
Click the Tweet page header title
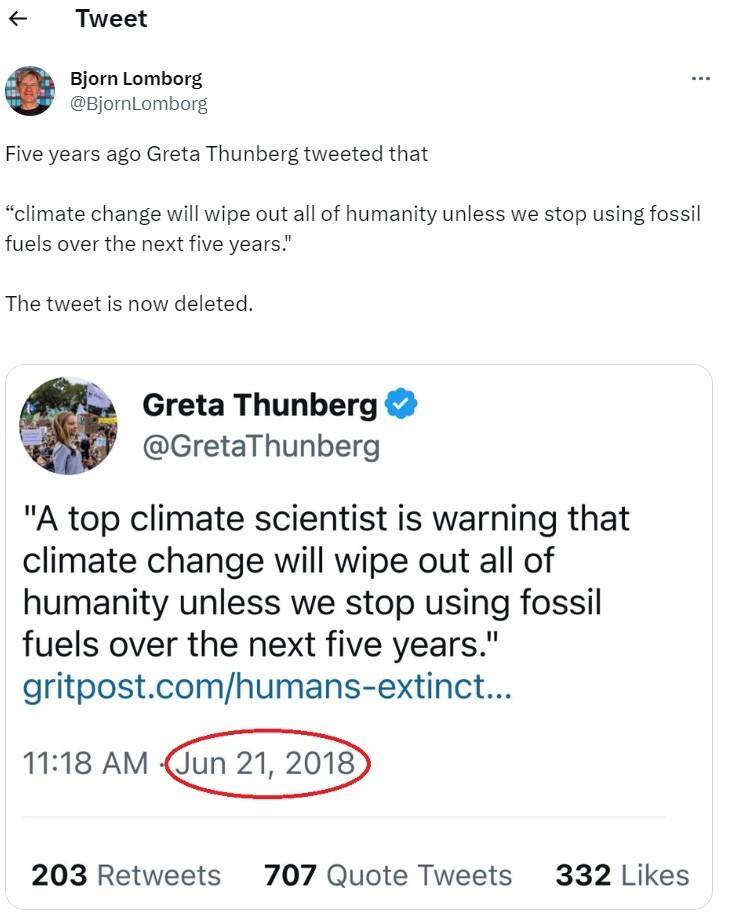tap(111, 19)
